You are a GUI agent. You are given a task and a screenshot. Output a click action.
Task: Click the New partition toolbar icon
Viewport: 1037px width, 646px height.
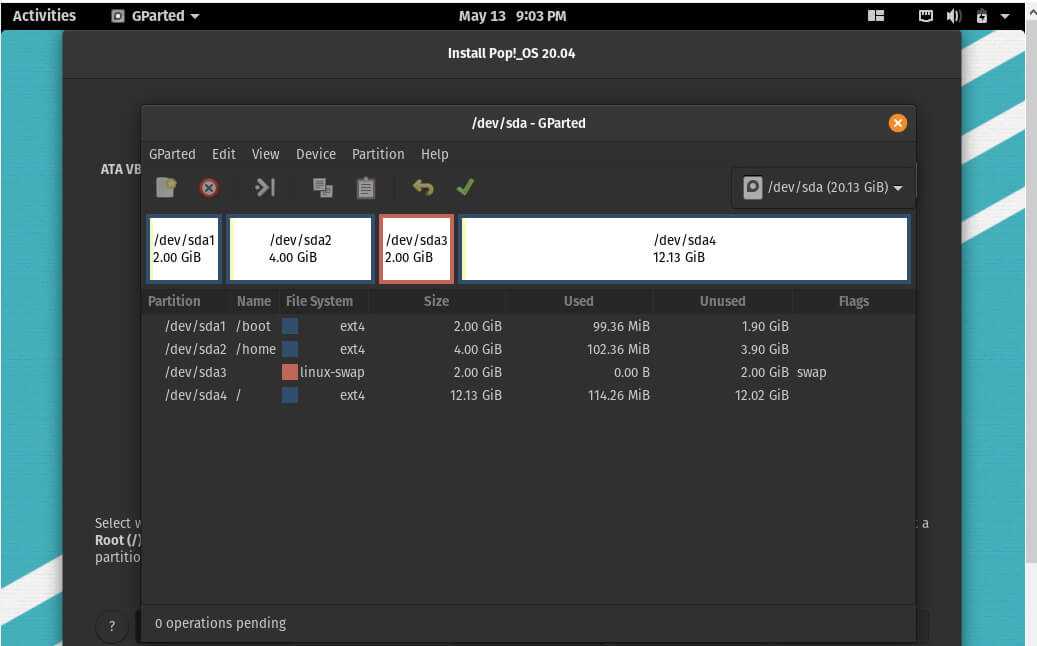tap(166, 188)
